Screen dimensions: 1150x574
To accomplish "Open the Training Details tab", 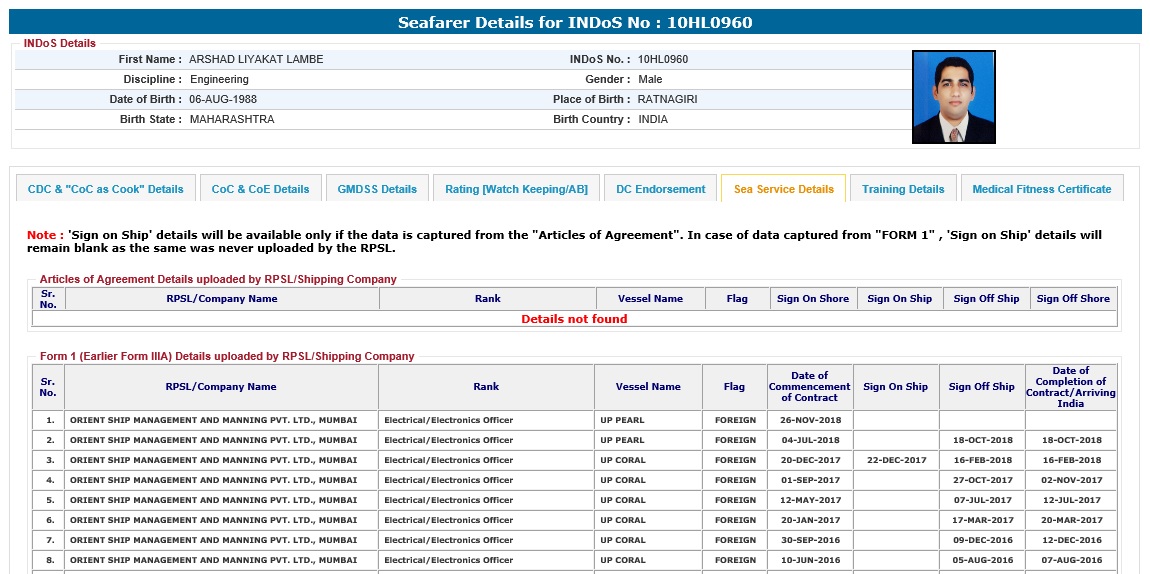I will click(903, 189).
